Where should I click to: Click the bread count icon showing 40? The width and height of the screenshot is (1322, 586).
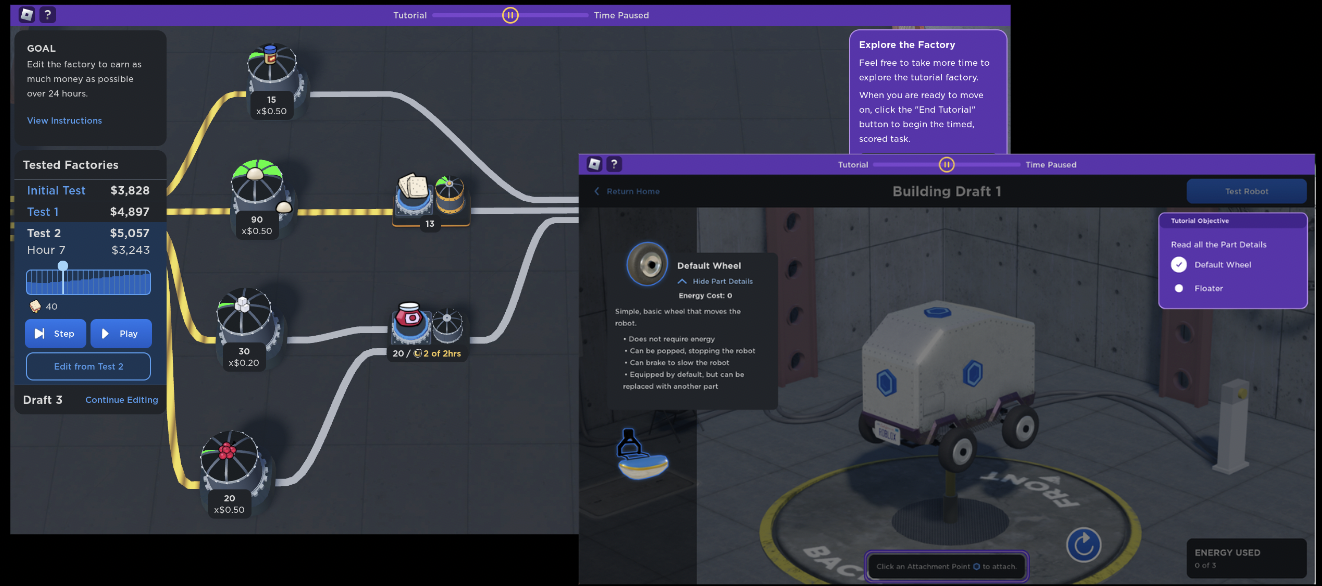[36, 307]
